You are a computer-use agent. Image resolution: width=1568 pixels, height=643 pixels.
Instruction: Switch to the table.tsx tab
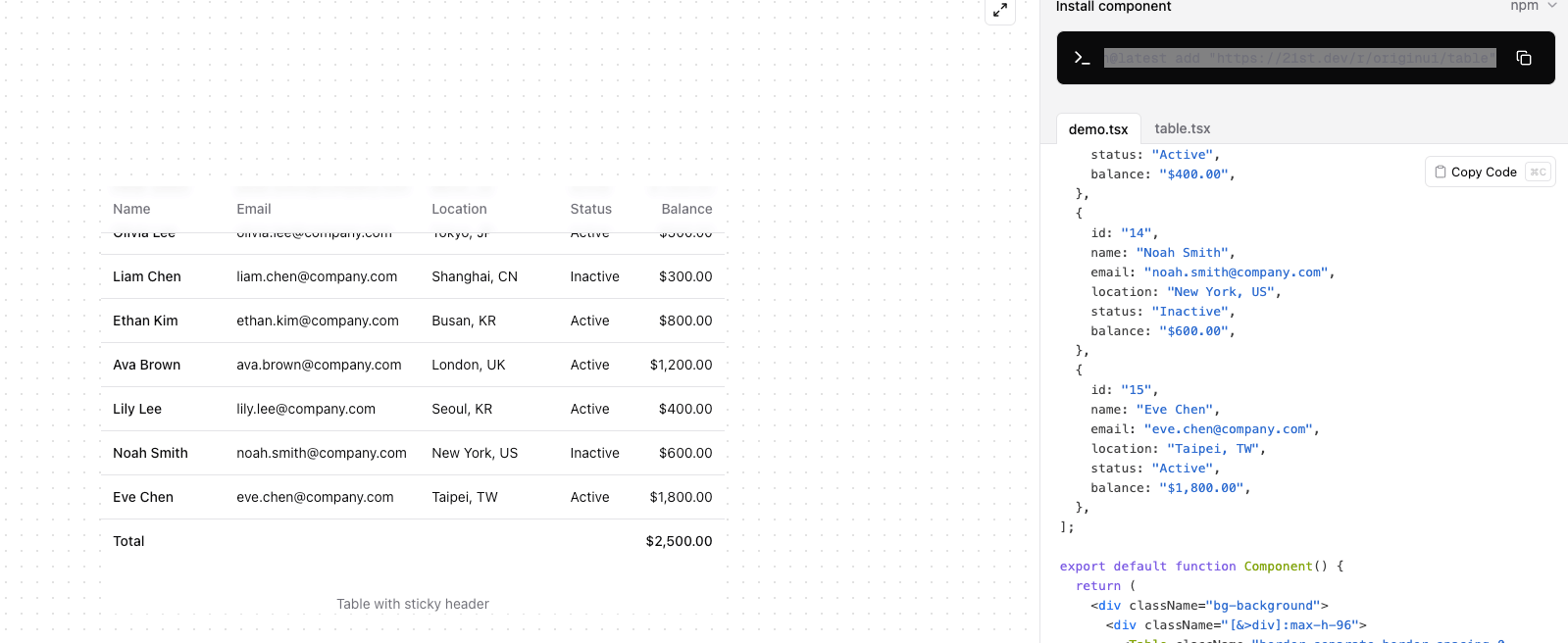pos(1182,128)
